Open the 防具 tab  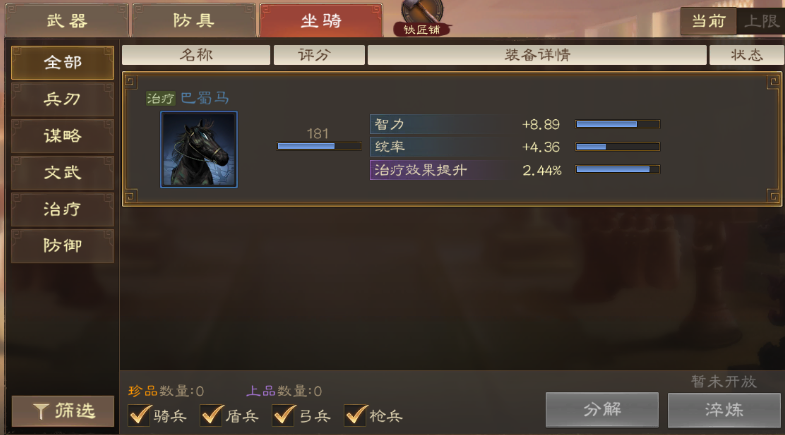(194, 21)
